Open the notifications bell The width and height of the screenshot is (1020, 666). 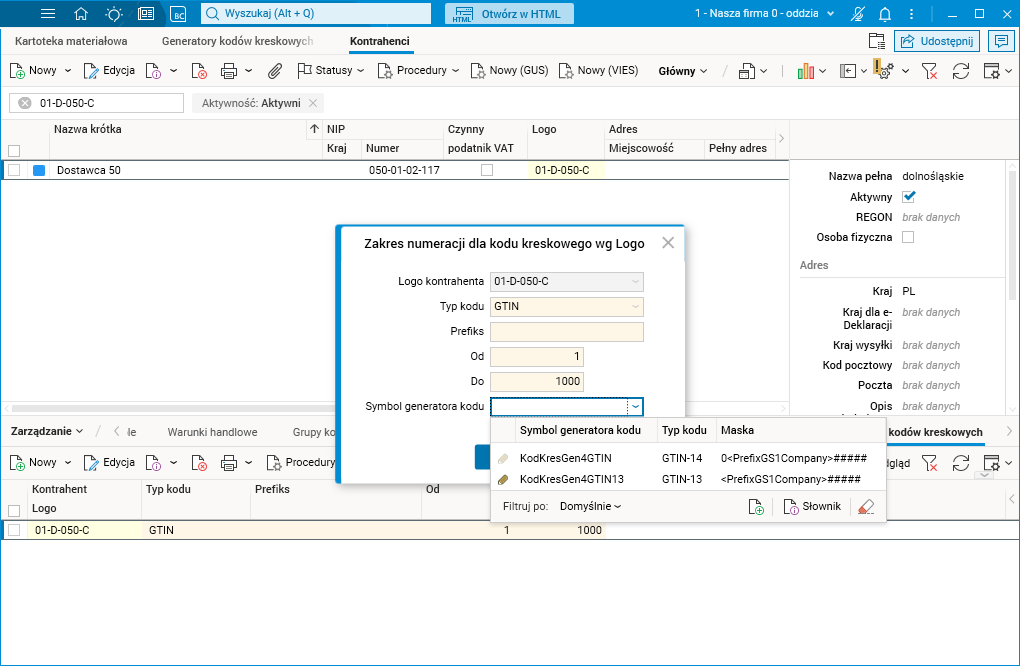[x=885, y=14]
